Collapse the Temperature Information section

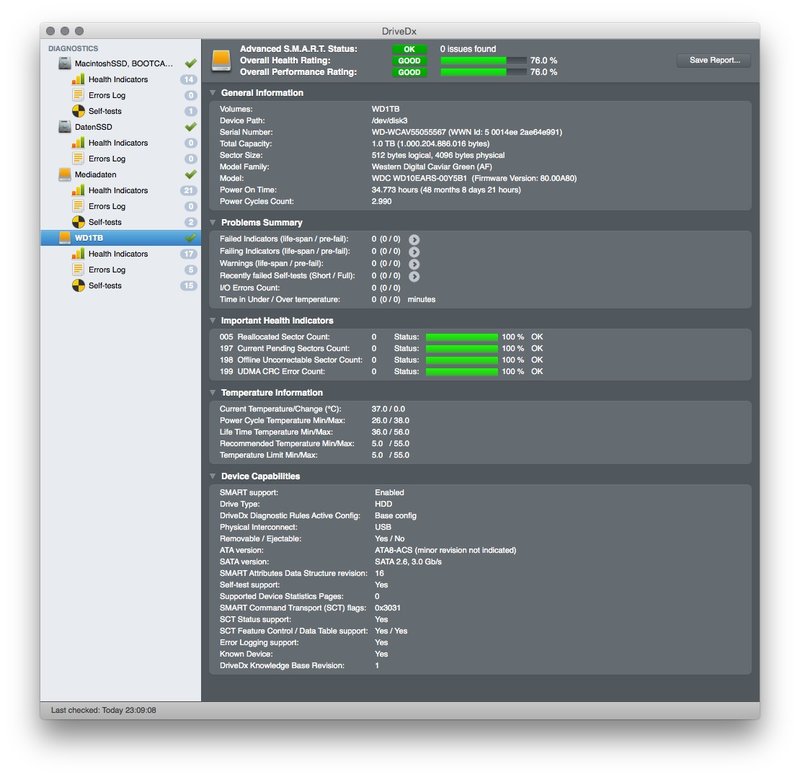[x=213, y=392]
